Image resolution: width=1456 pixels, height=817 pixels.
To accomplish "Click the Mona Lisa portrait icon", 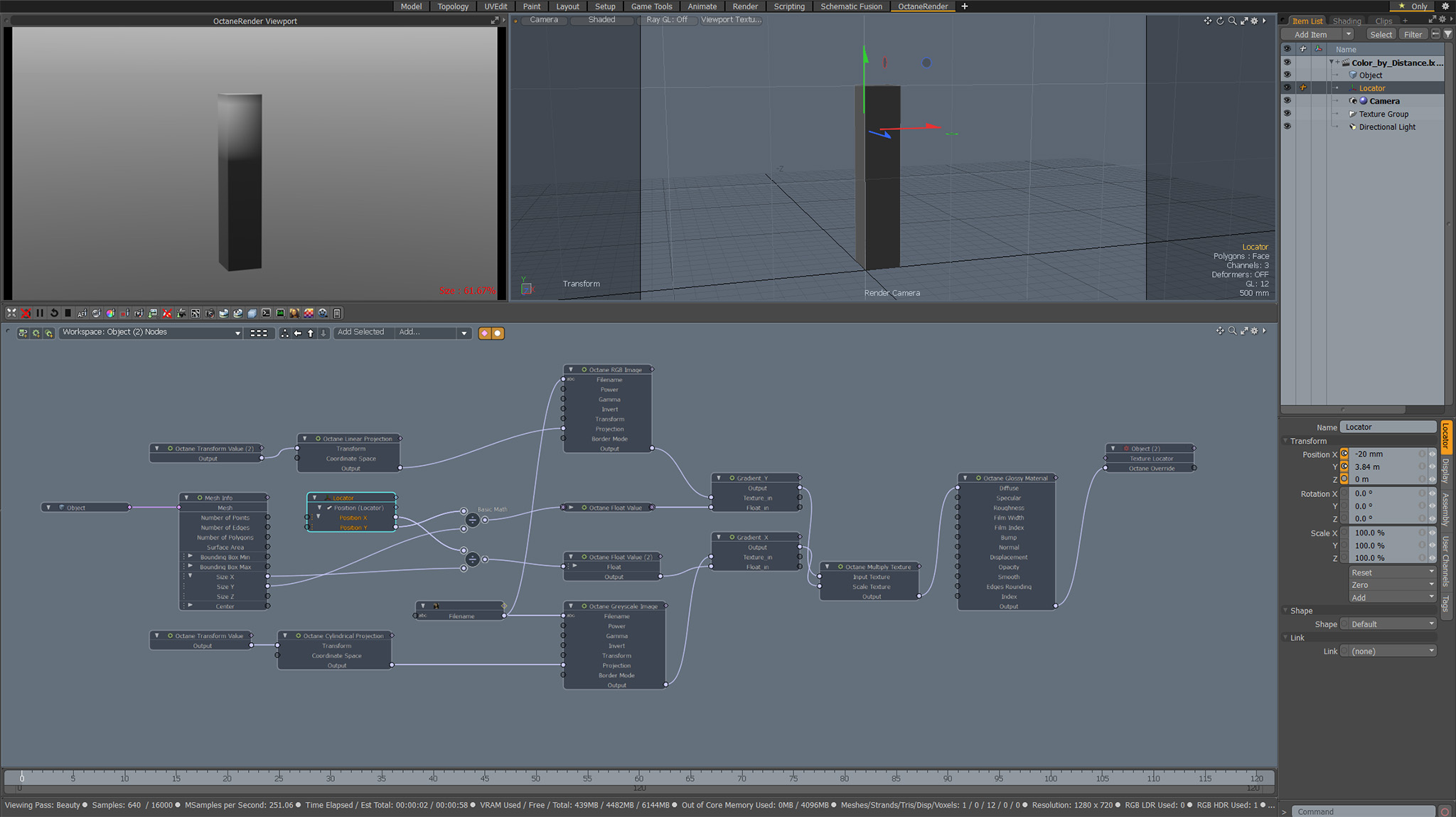I will [294, 313].
